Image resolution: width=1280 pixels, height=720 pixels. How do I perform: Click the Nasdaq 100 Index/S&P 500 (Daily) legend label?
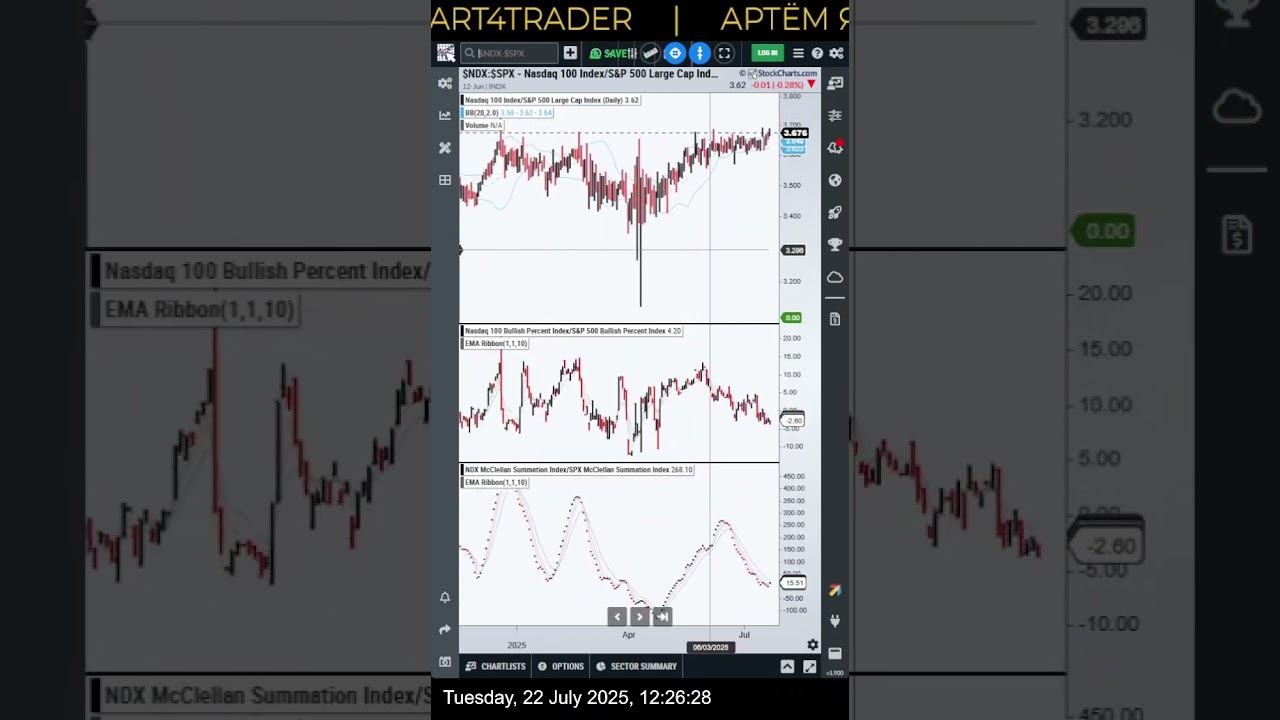pyautogui.click(x=551, y=100)
